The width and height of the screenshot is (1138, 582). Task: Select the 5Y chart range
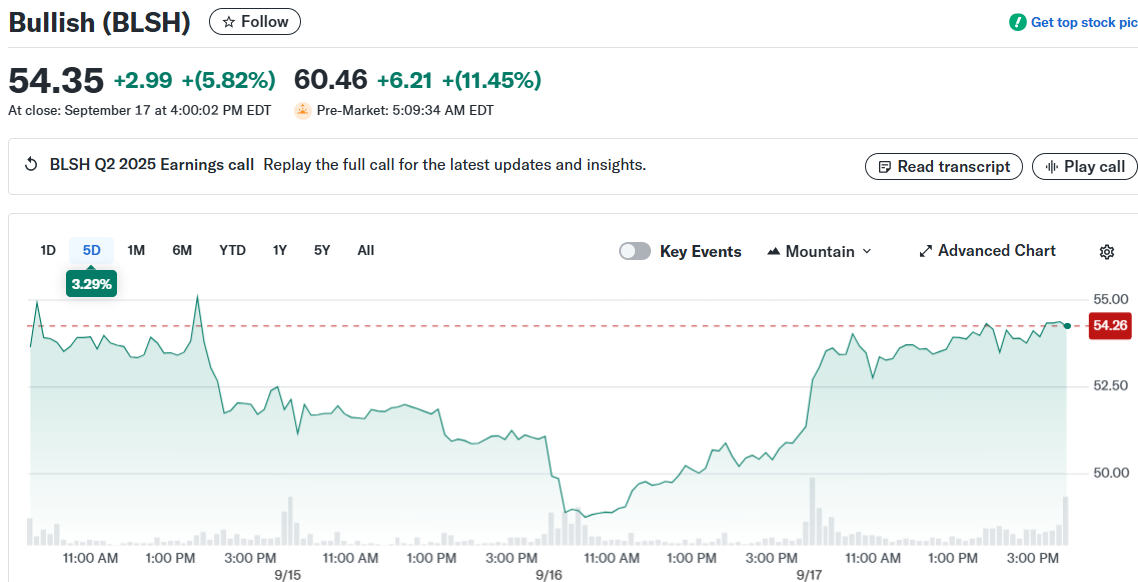(x=322, y=250)
